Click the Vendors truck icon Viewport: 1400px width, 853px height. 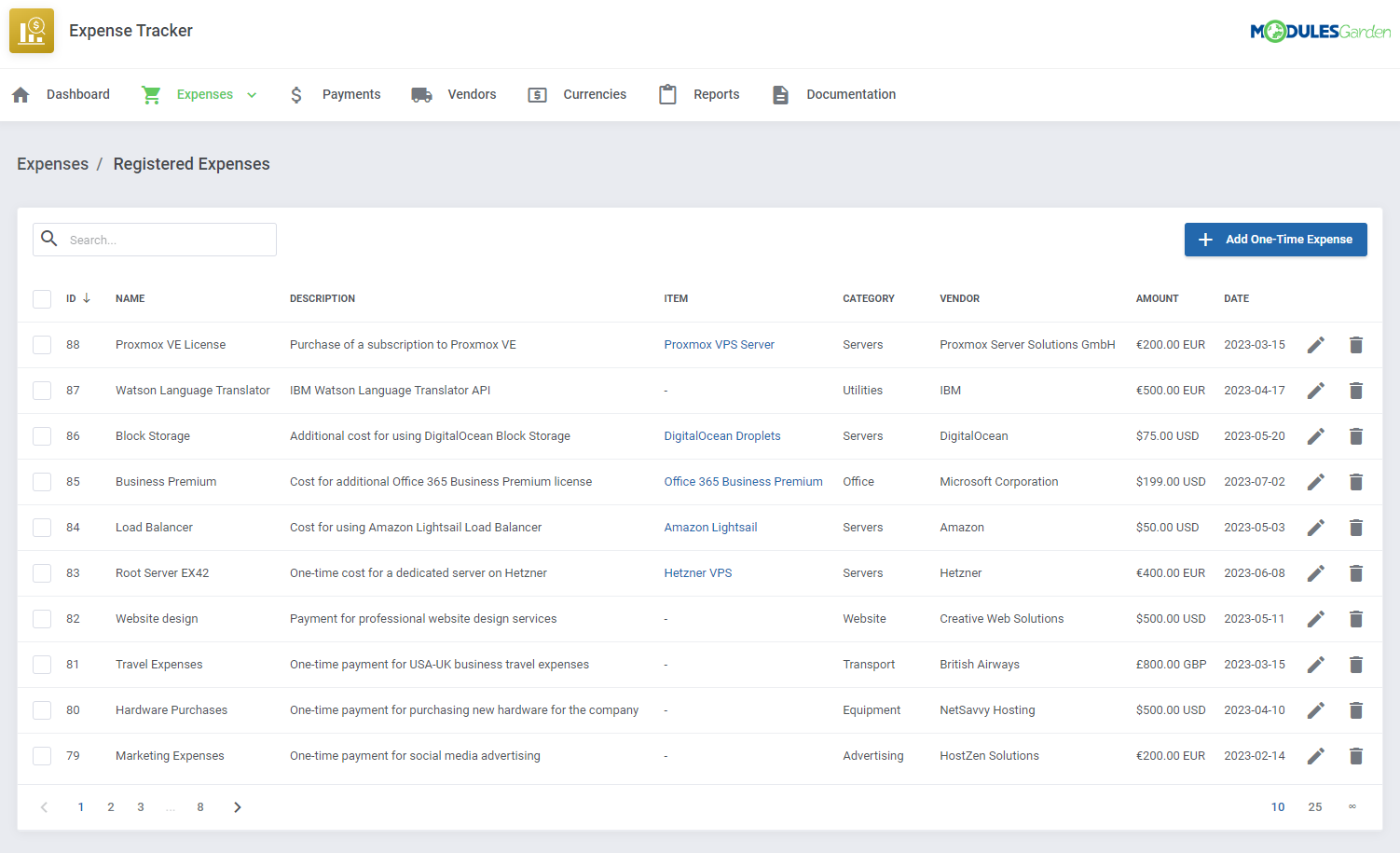click(422, 95)
